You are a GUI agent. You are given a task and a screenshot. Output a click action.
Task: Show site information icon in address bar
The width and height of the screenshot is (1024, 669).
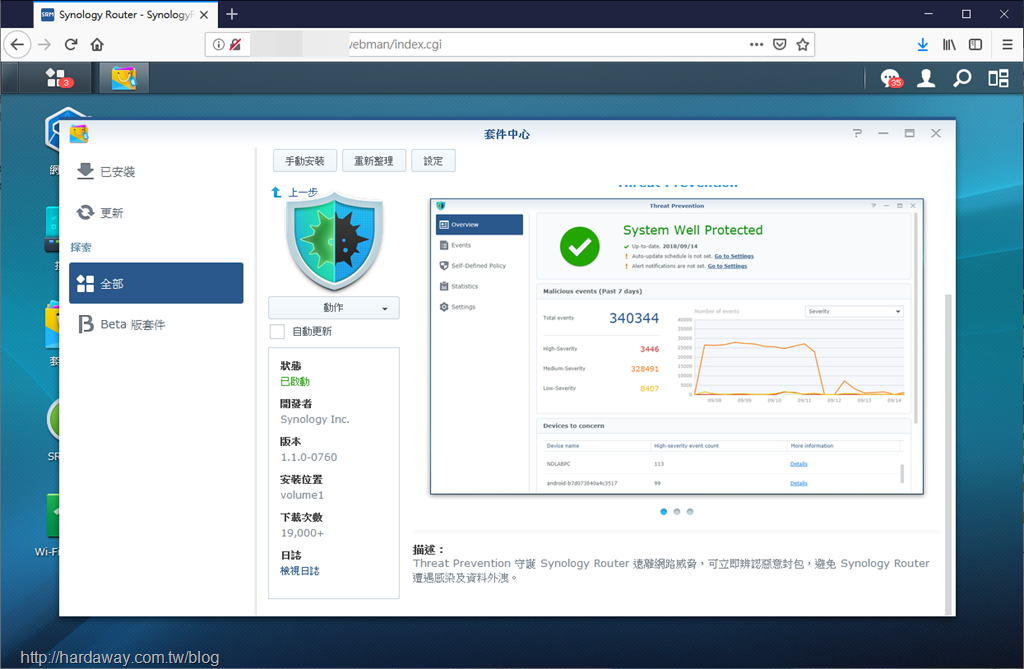click(219, 44)
